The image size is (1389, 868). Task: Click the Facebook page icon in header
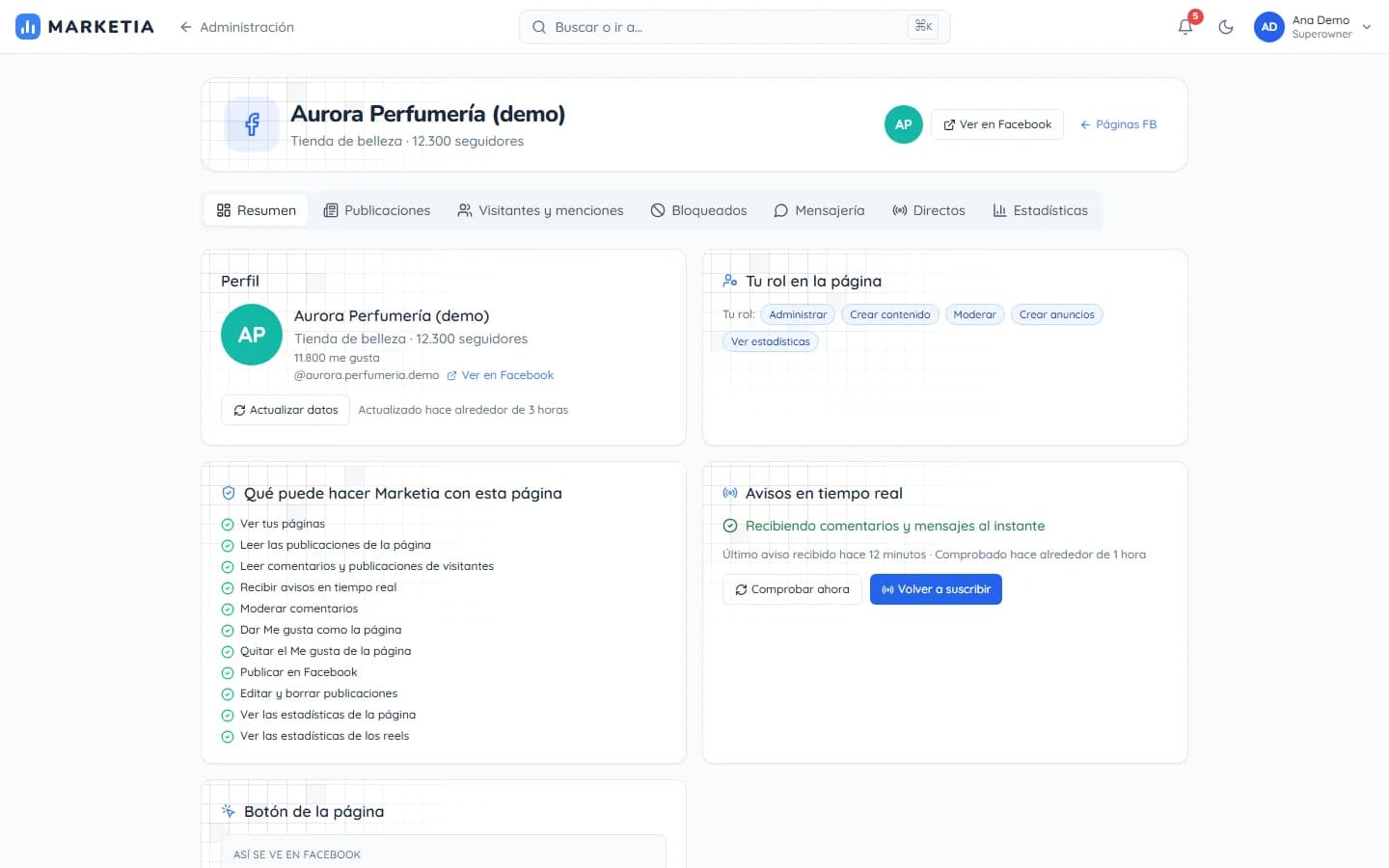pos(252,124)
